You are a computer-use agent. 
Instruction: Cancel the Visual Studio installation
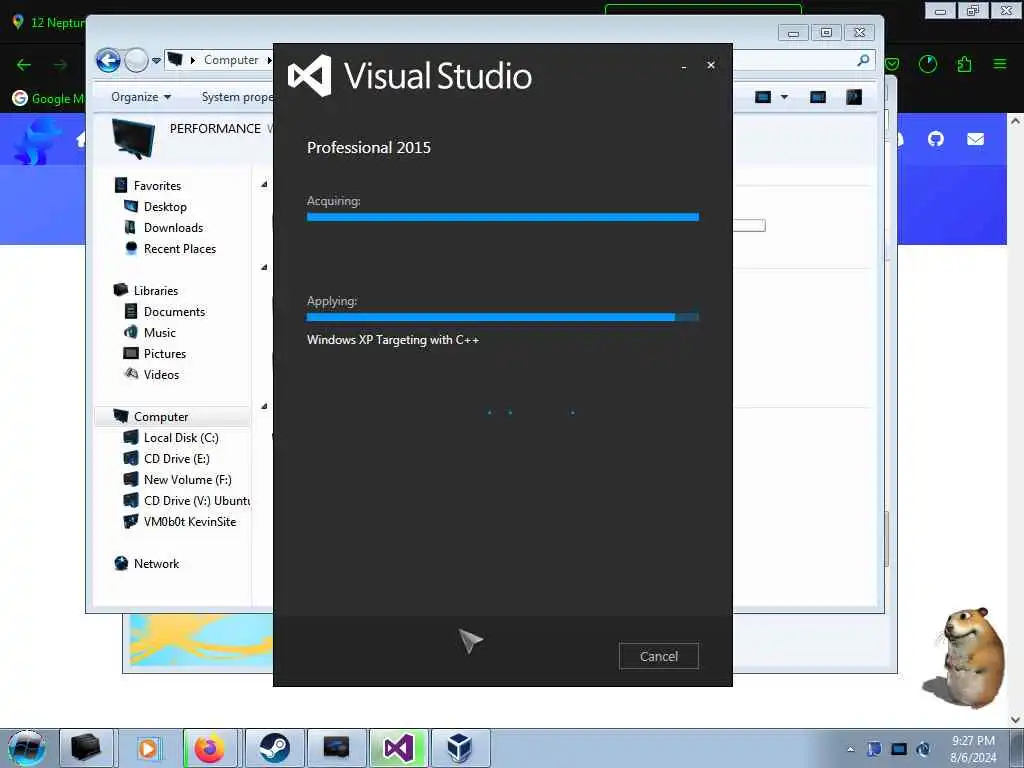pos(658,656)
